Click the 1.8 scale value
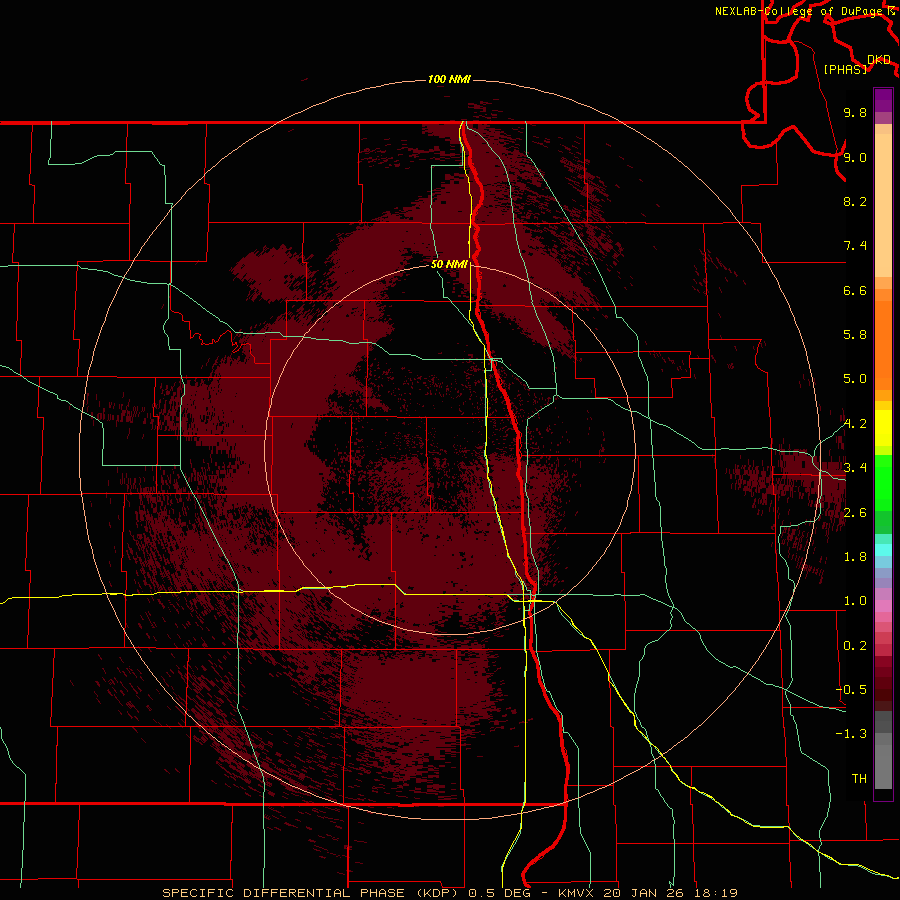 [855, 557]
